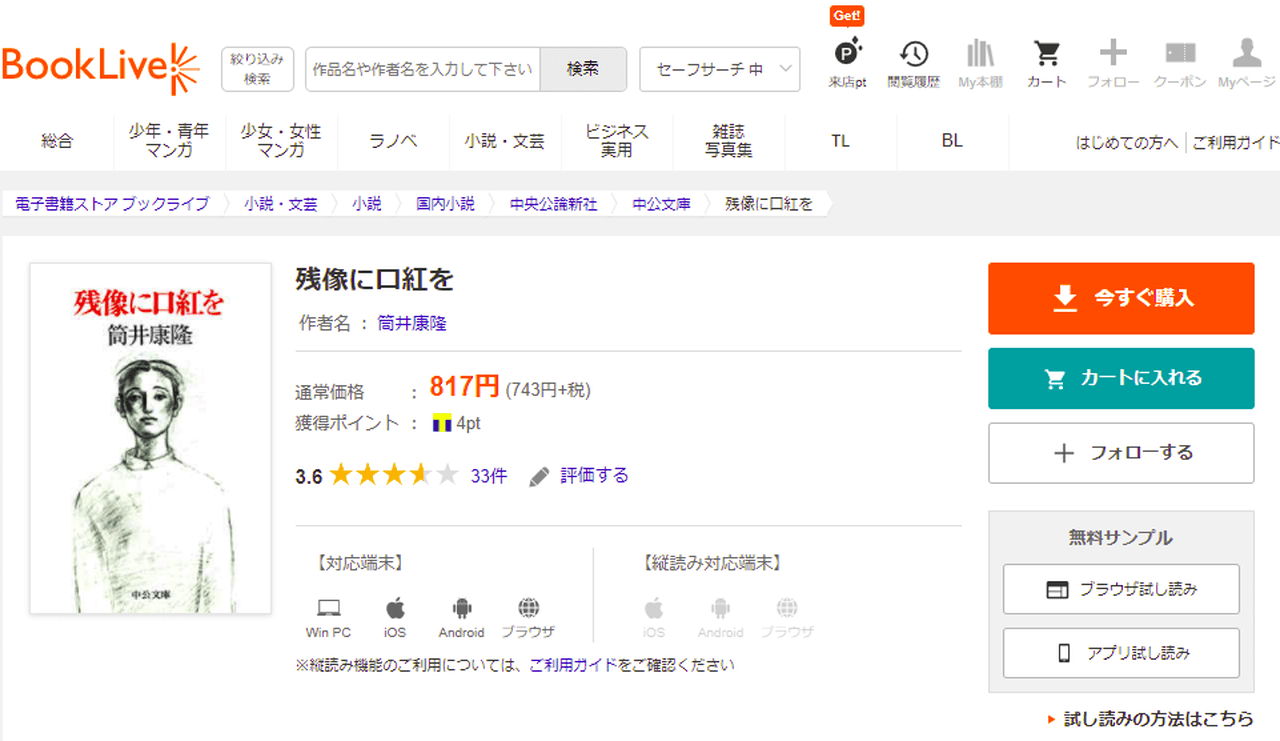This screenshot has height=741, width=1280.
Task: Click the BookLive logo
Action: pos(101,68)
